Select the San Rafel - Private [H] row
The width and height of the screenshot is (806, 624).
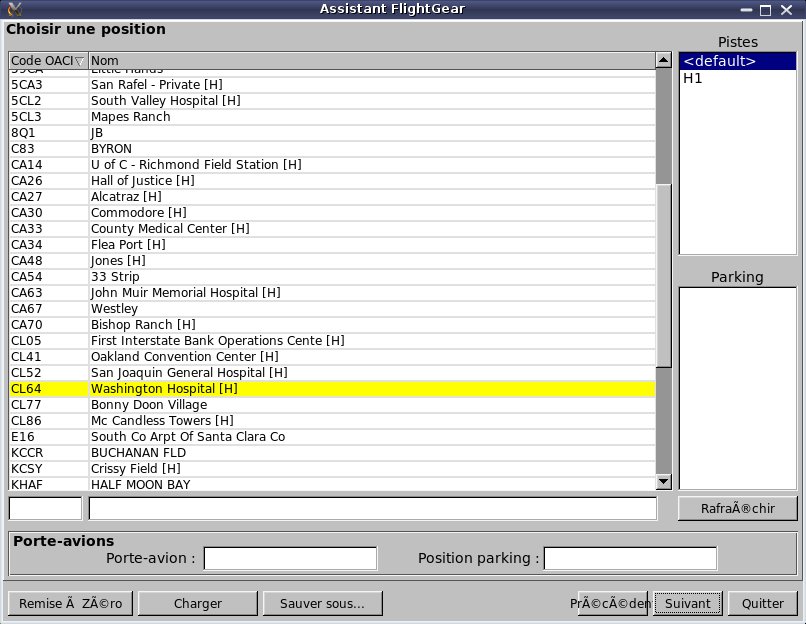click(x=332, y=85)
